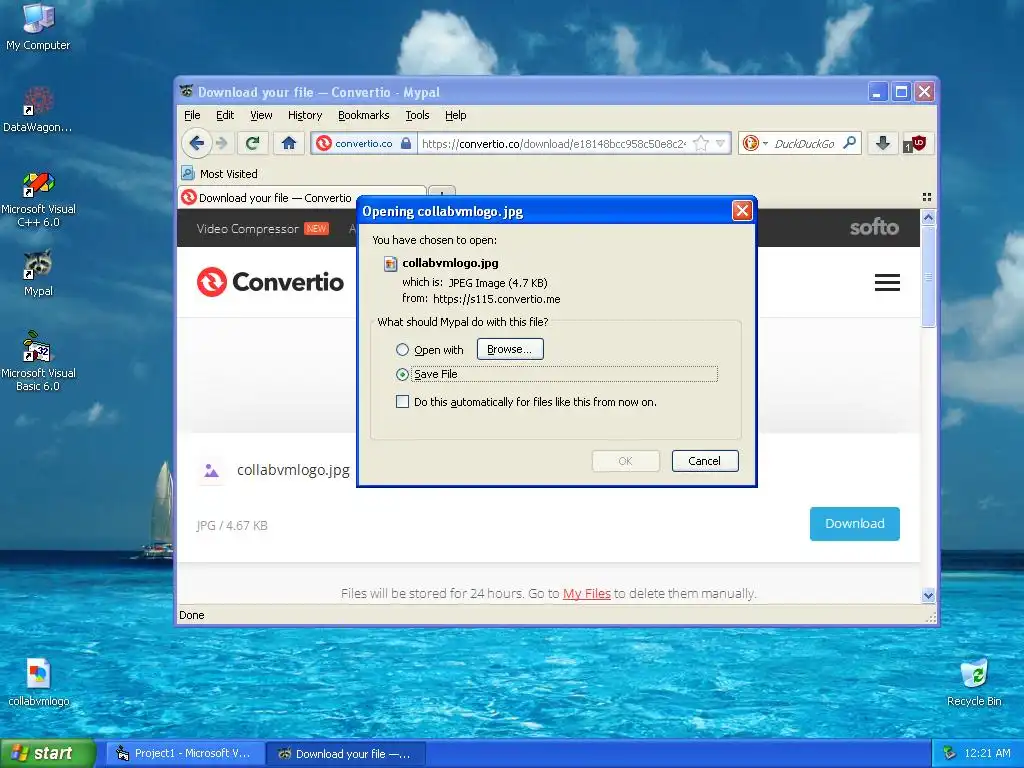Select the collabvmlogo file on desktop

pos(39,682)
